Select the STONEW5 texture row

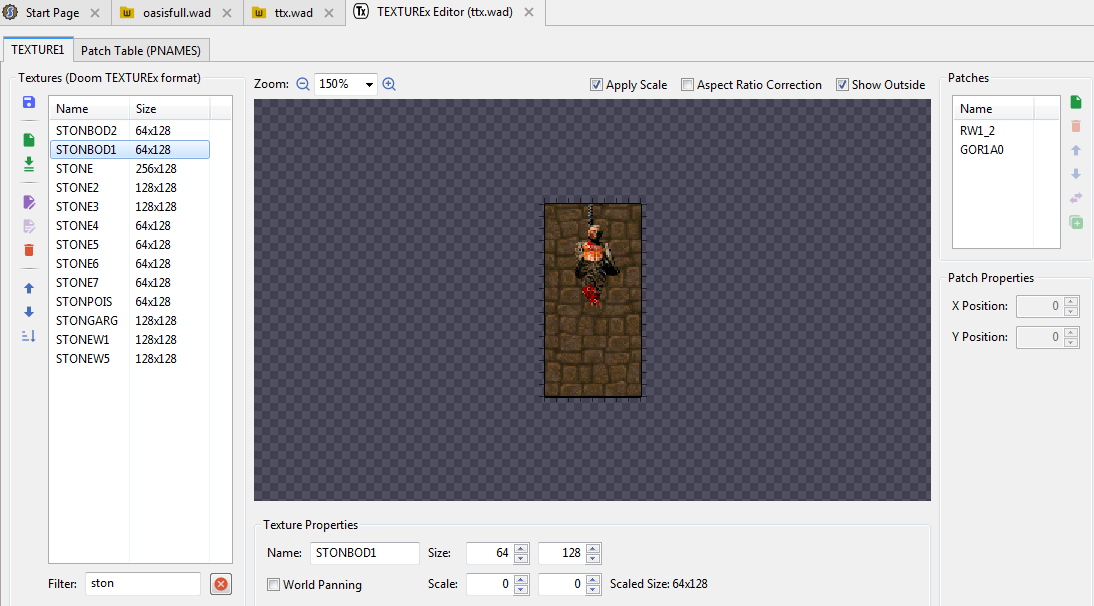tap(130, 358)
